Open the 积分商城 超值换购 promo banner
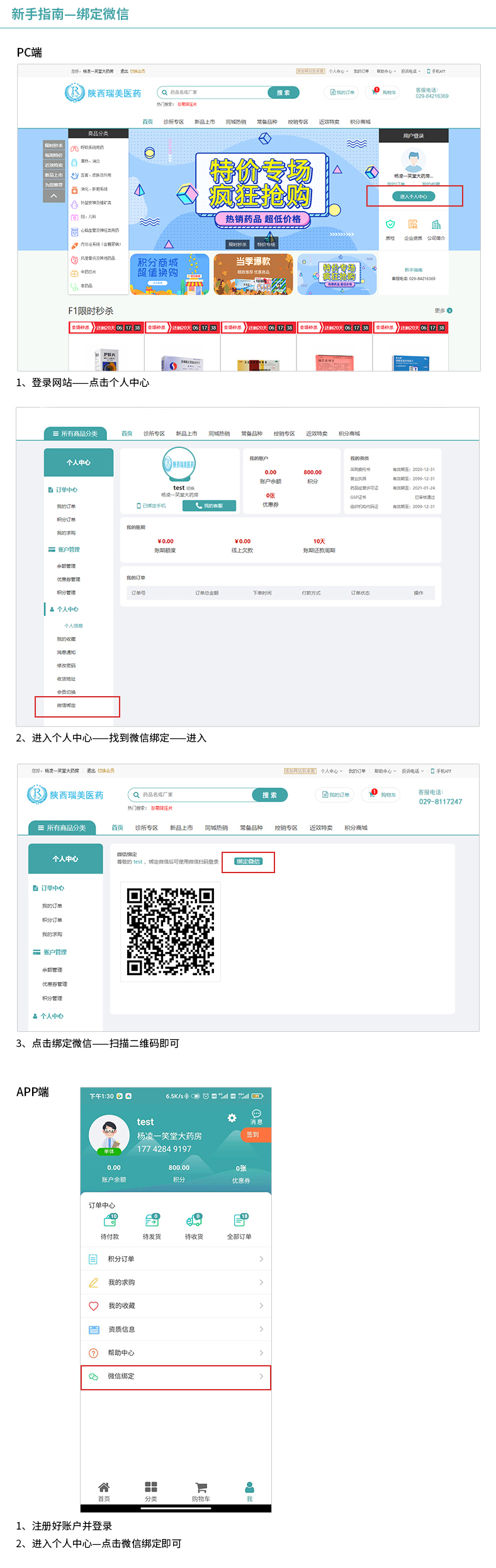This screenshot has width=496, height=1568. tap(169, 274)
